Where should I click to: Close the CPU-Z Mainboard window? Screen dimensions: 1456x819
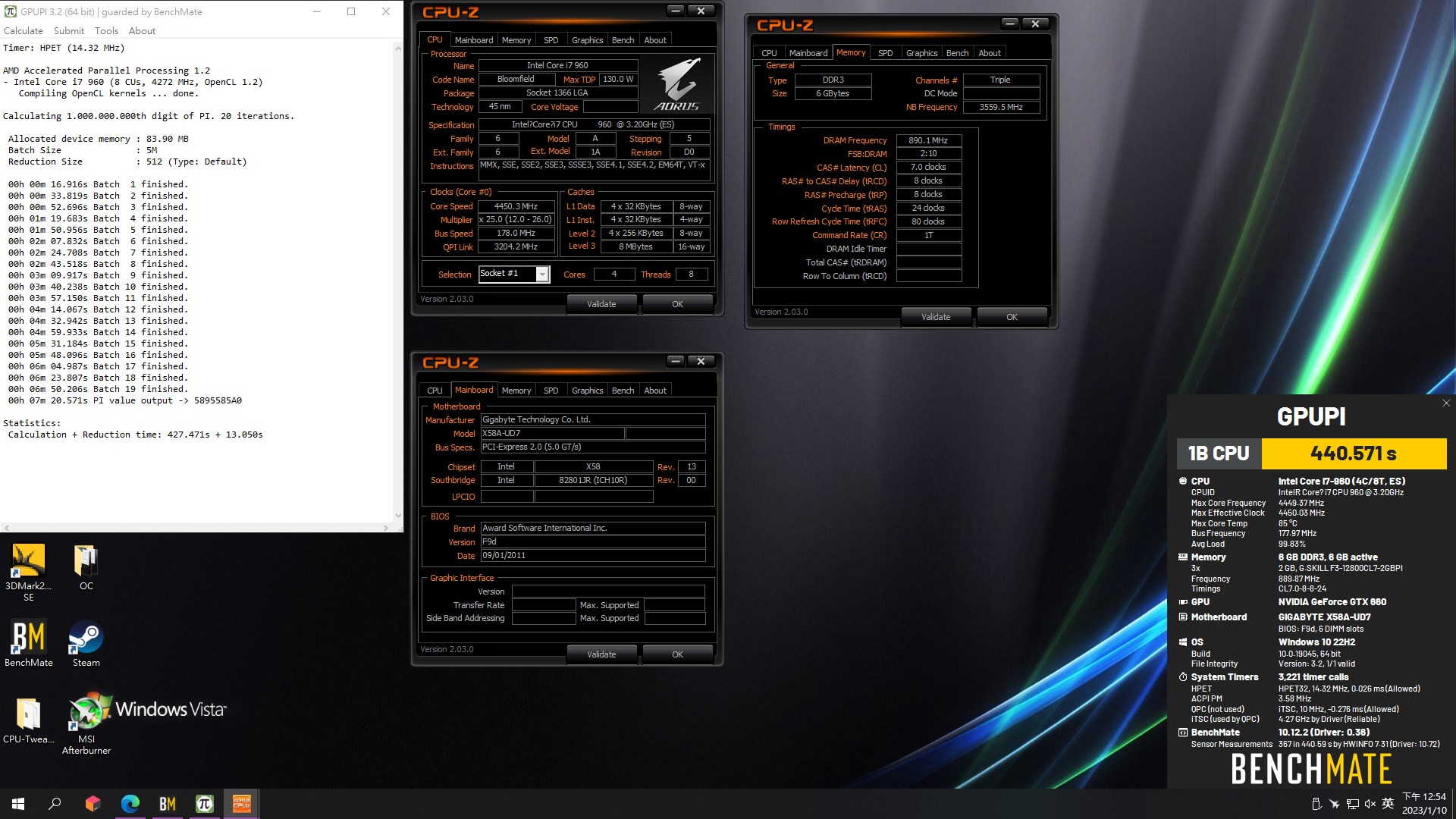(701, 361)
